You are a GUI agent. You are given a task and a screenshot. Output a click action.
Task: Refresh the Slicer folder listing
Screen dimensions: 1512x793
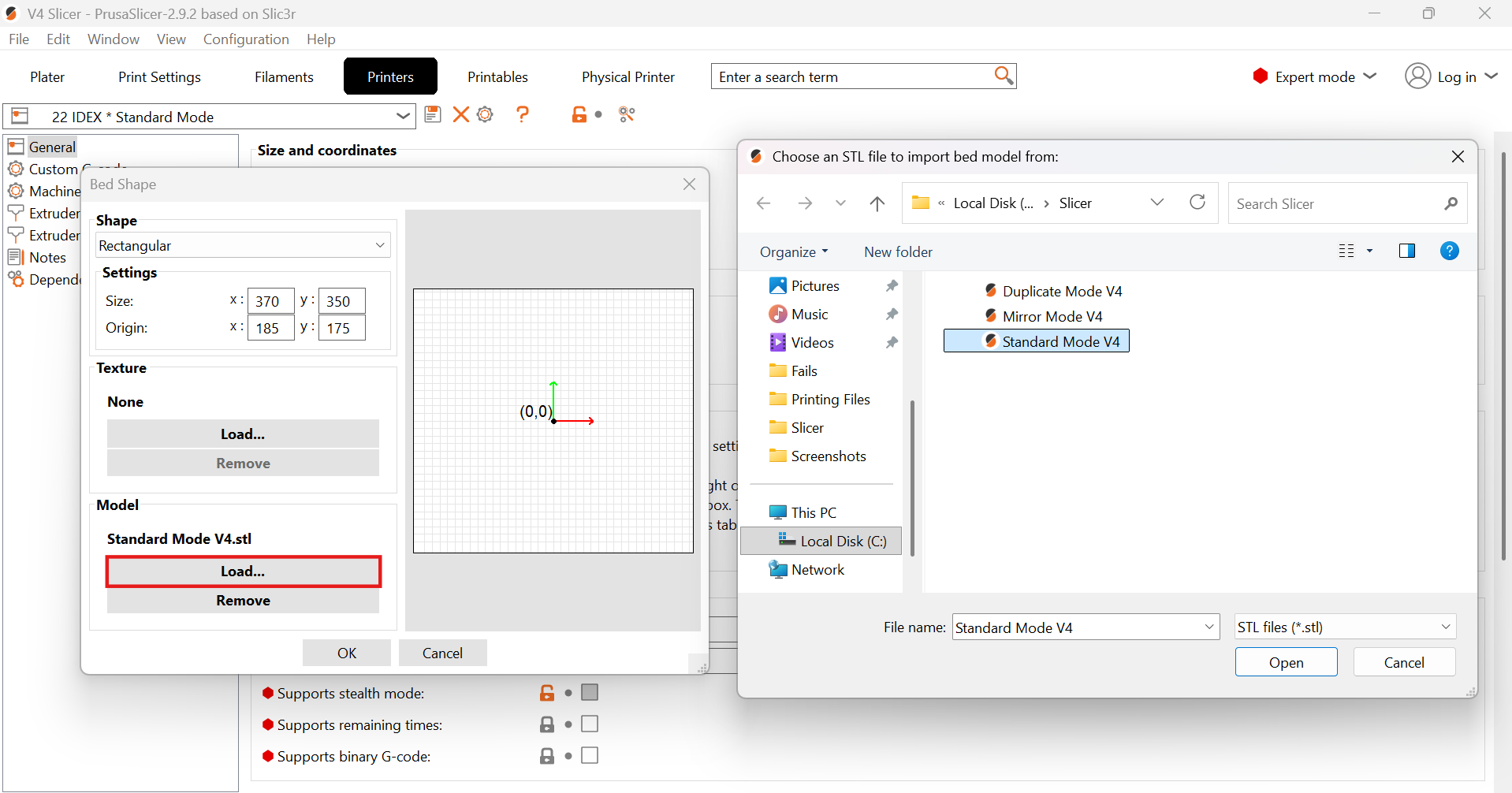pyautogui.click(x=1197, y=203)
